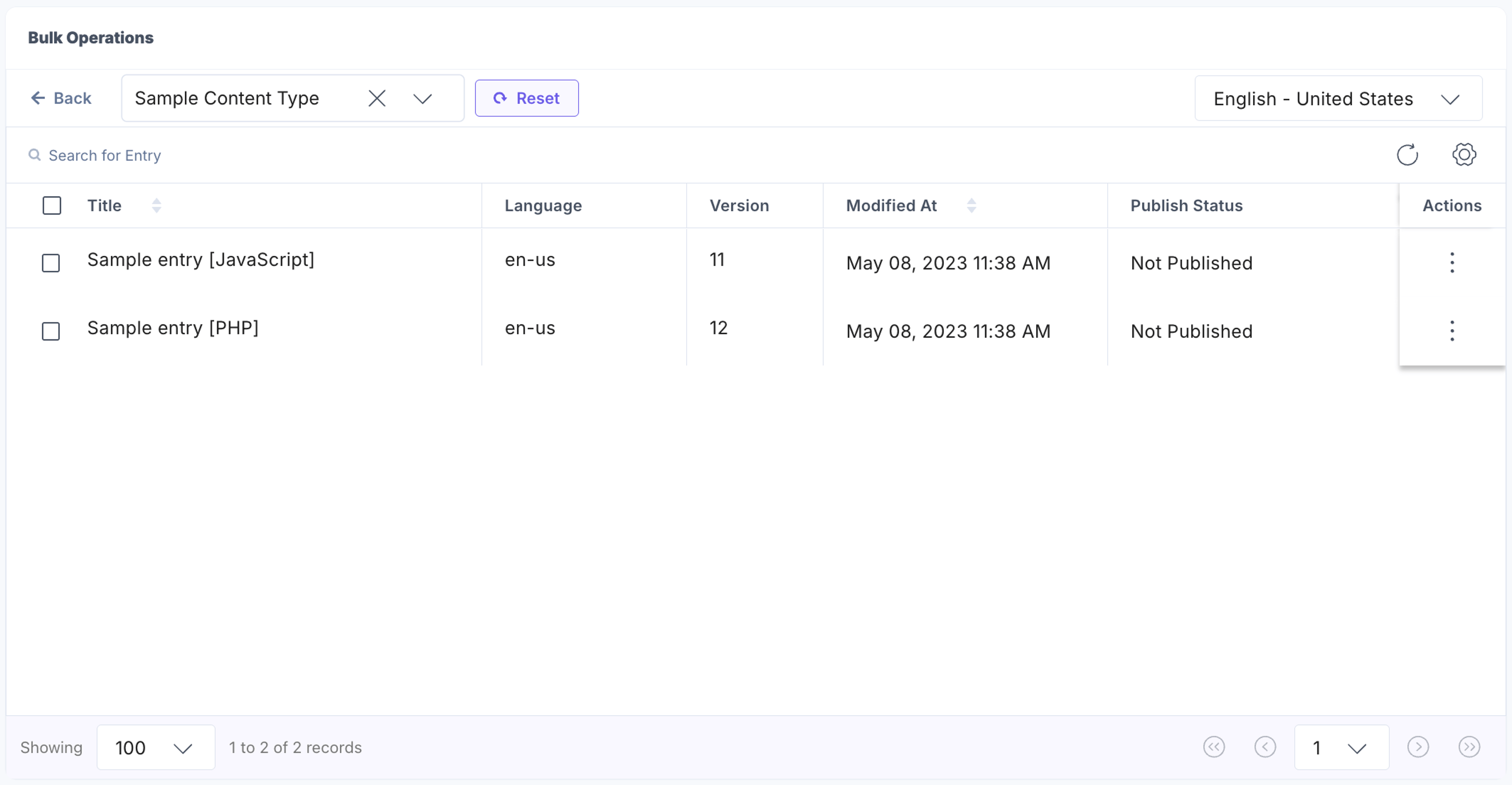
Task: Select the Sample entry [PHP] checkbox
Action: [x=51, y=331]
